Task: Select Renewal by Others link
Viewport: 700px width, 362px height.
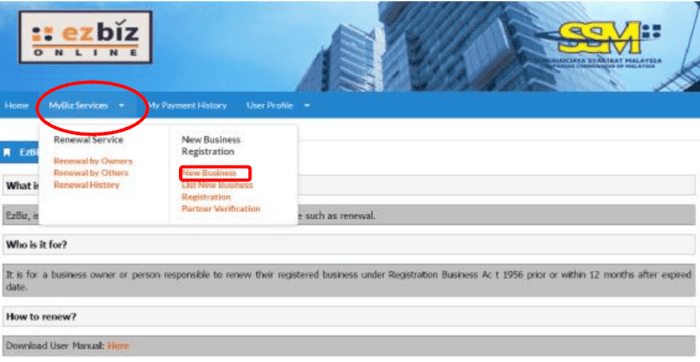Action: pyautogui.click(x=91, y=173)
